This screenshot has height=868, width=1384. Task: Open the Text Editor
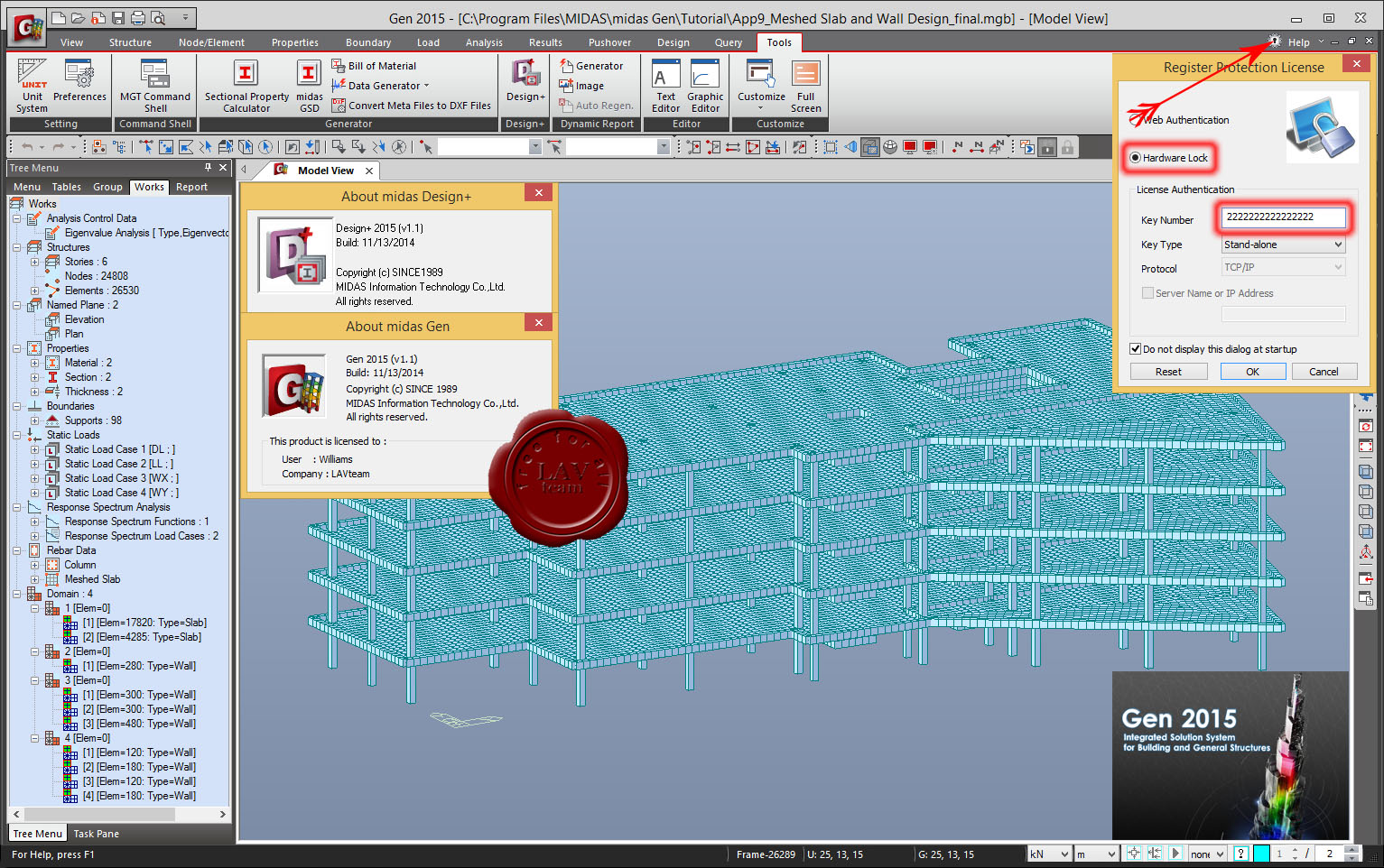point(666,86)
